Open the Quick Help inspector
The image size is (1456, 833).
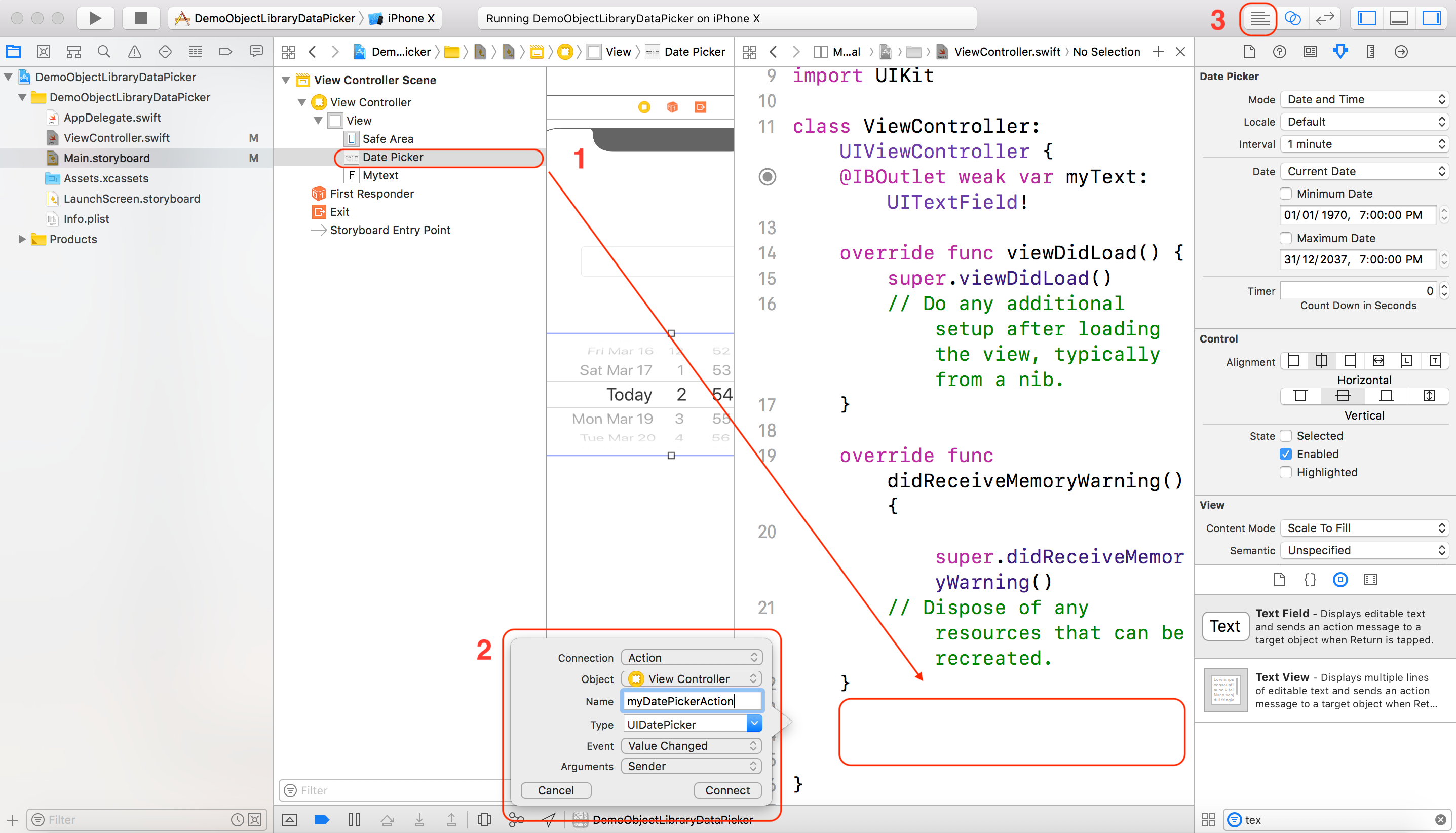[x=1279, y=52]
